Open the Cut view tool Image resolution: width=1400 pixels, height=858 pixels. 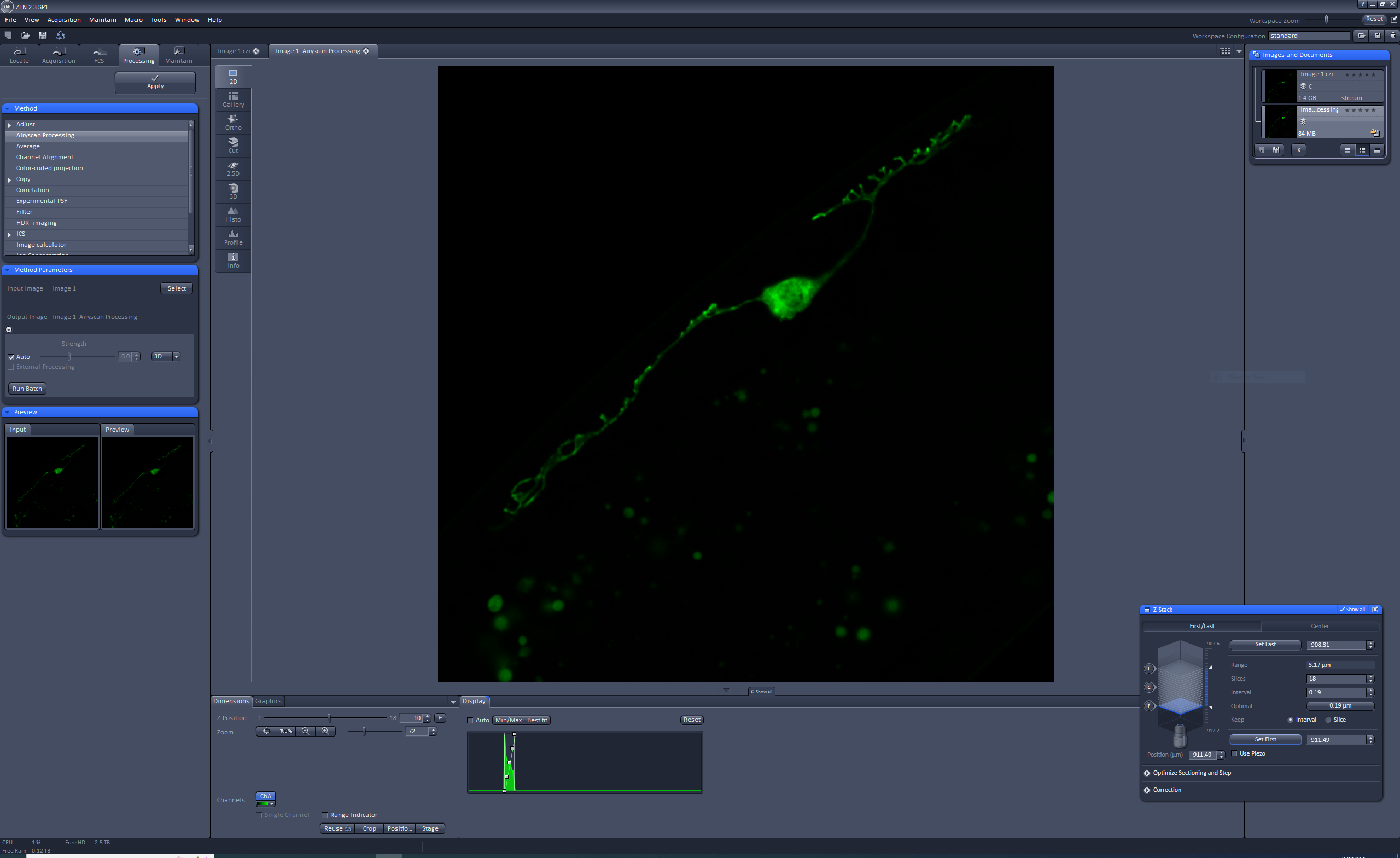[x=233, y=145]
